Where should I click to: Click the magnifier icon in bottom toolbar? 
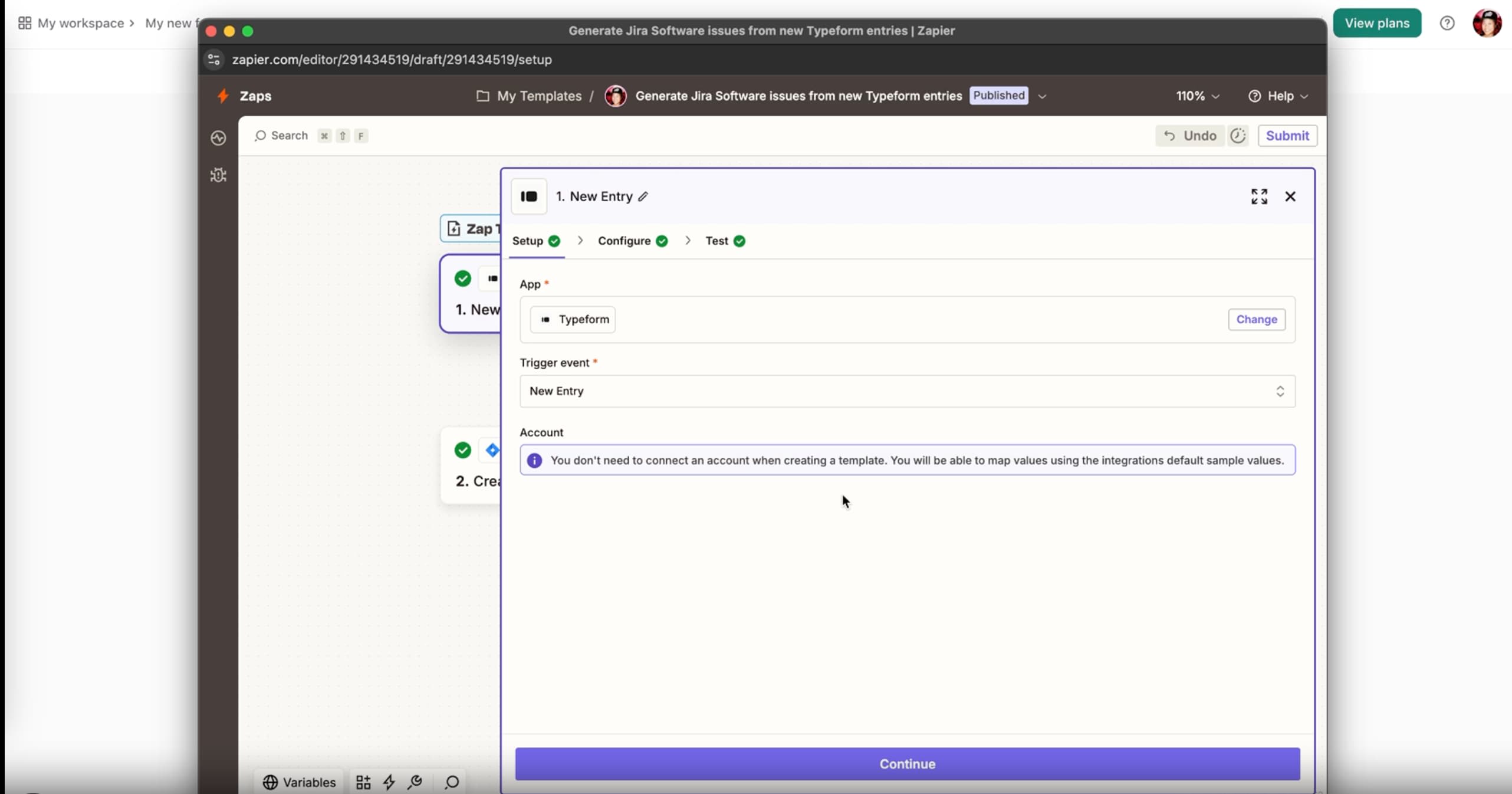[452, 782]
